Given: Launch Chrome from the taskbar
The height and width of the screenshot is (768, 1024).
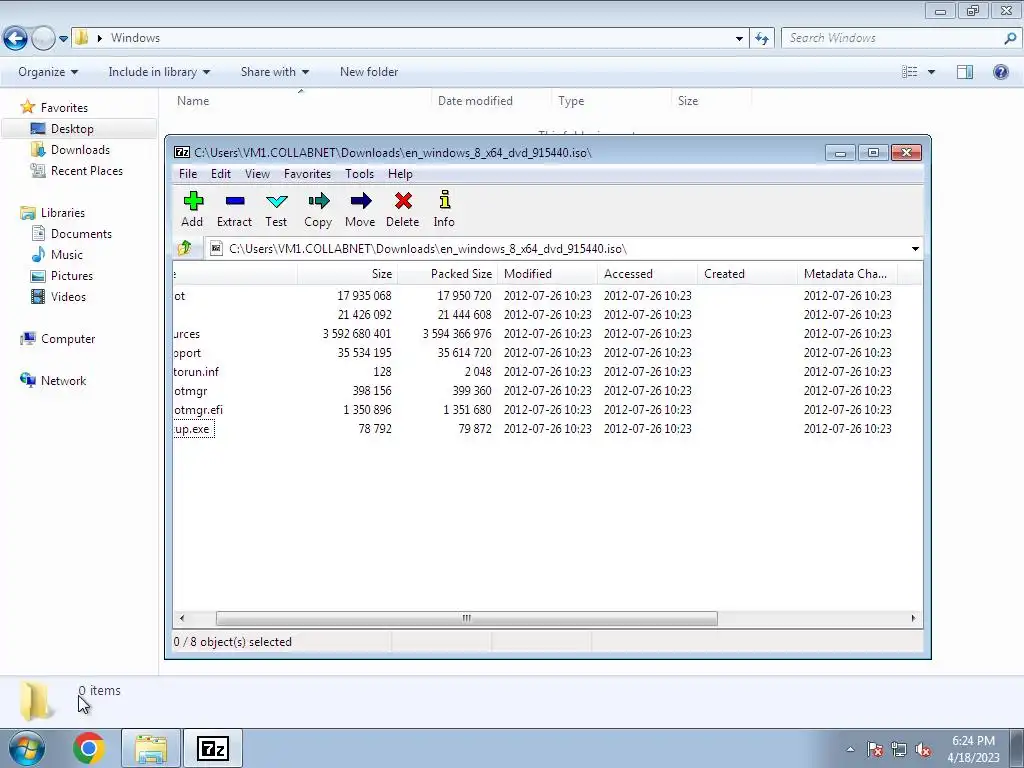Looking at the screenshot, I should click(89, 748).
